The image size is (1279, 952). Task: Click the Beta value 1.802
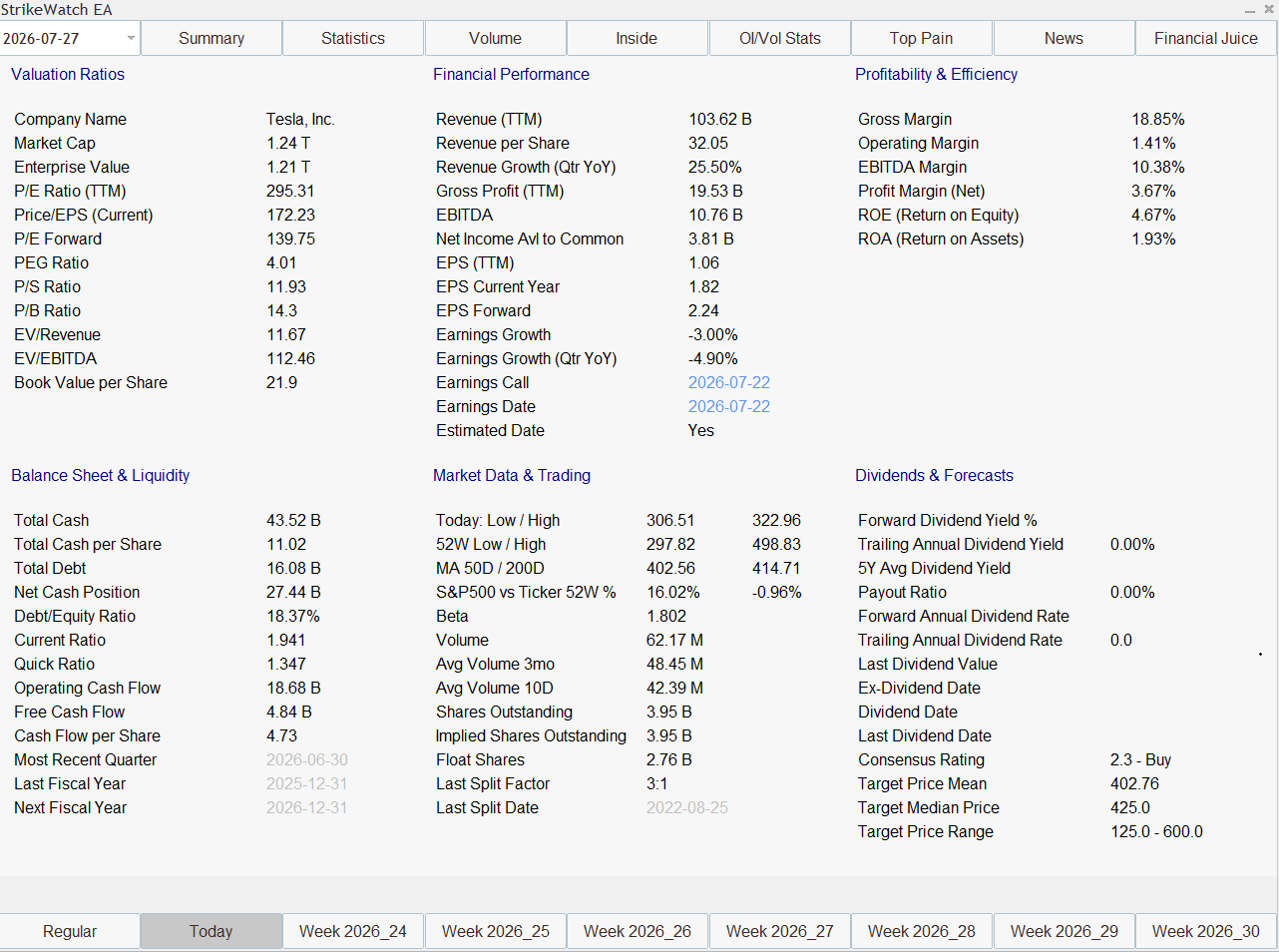666,617
